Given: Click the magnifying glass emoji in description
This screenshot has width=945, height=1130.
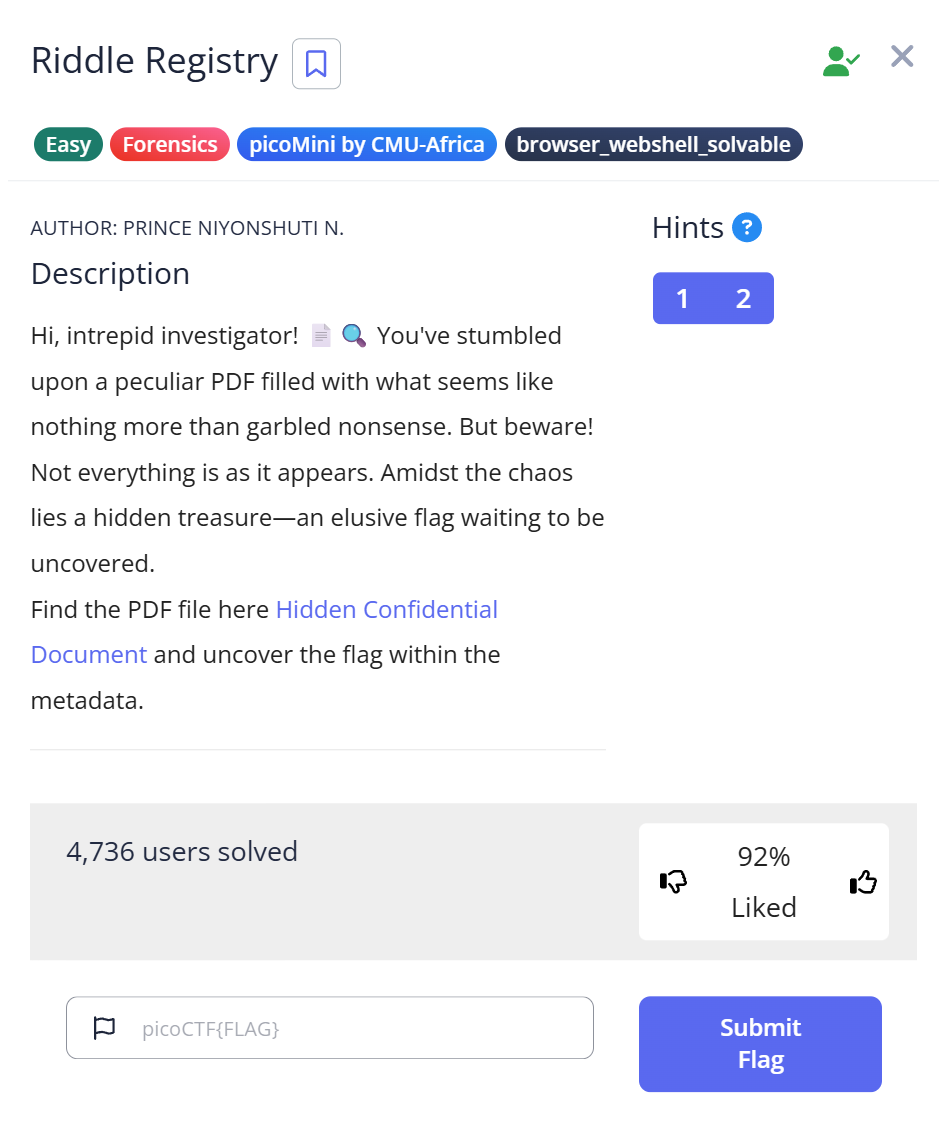Looking at the screenshot, I should [x=354, y=336].
